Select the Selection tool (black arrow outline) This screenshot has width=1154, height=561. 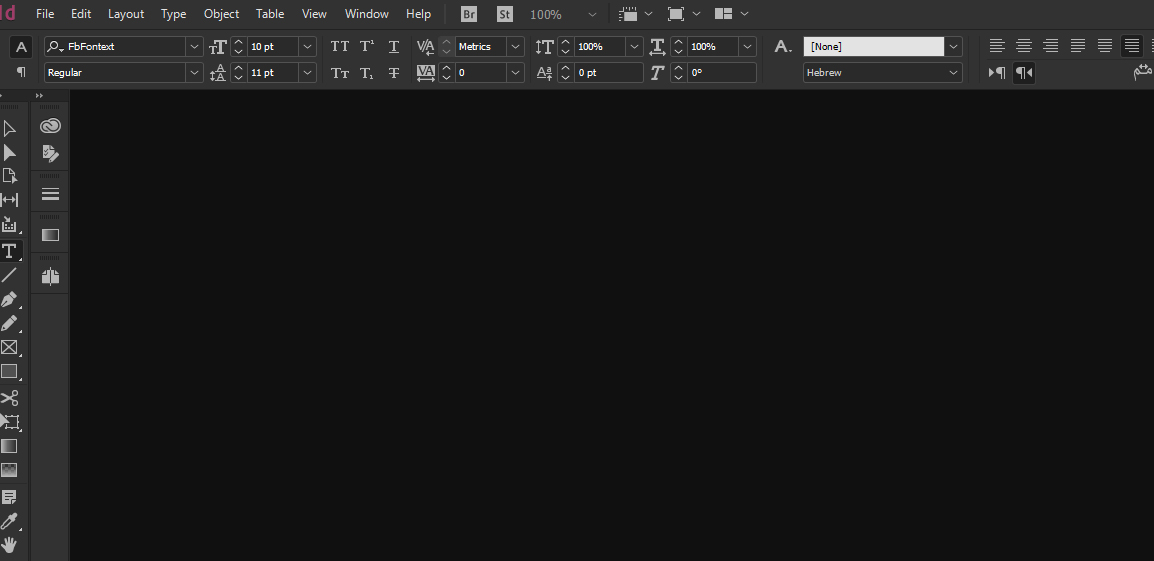pos(10,128)
